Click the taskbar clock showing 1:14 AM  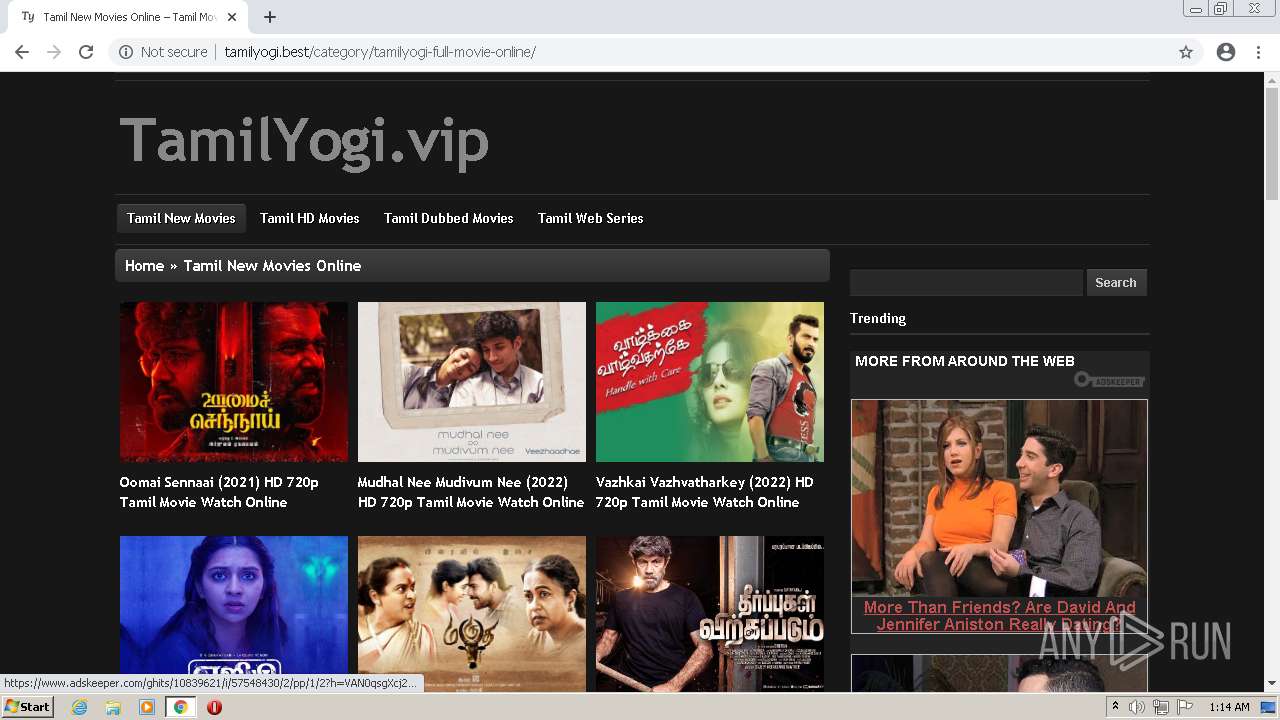point(1229,707)
